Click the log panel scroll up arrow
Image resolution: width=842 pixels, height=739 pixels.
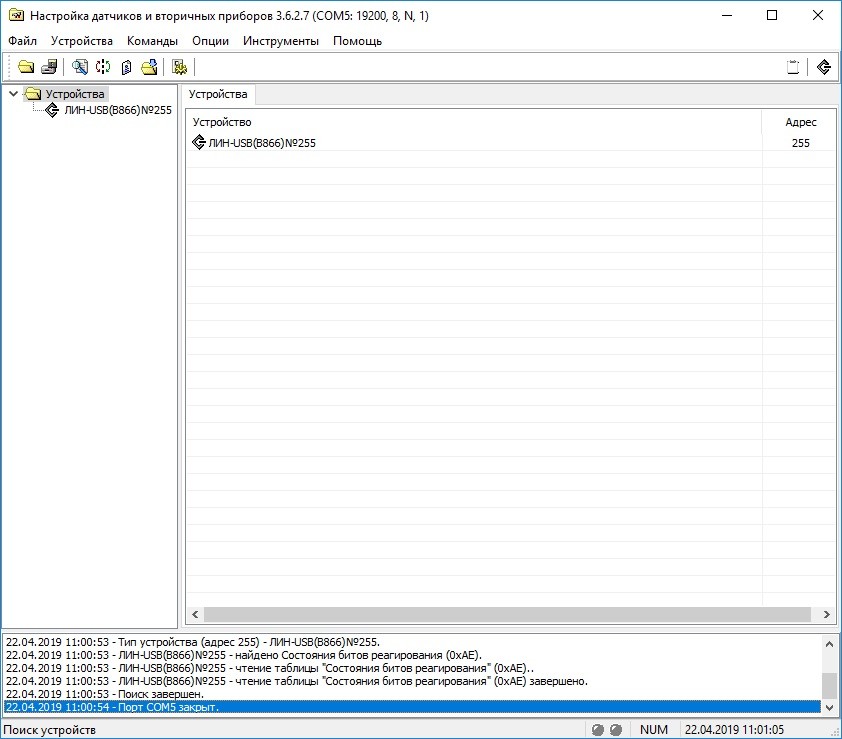(829, 643)
